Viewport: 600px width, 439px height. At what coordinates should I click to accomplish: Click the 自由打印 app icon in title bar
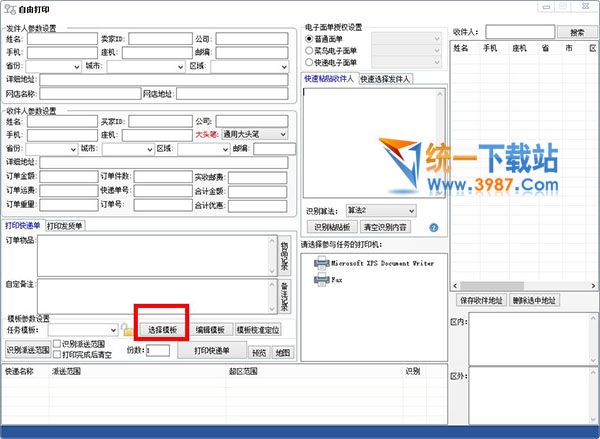pyautogui.click(x=10, y=9)
